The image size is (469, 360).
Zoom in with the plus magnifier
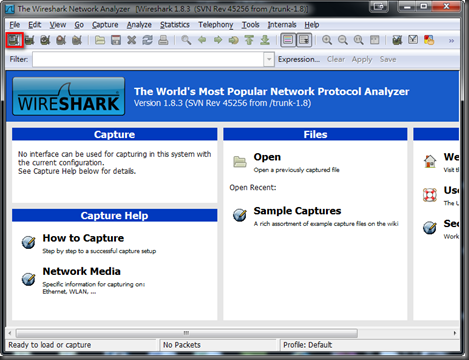[x=327, y=40]
